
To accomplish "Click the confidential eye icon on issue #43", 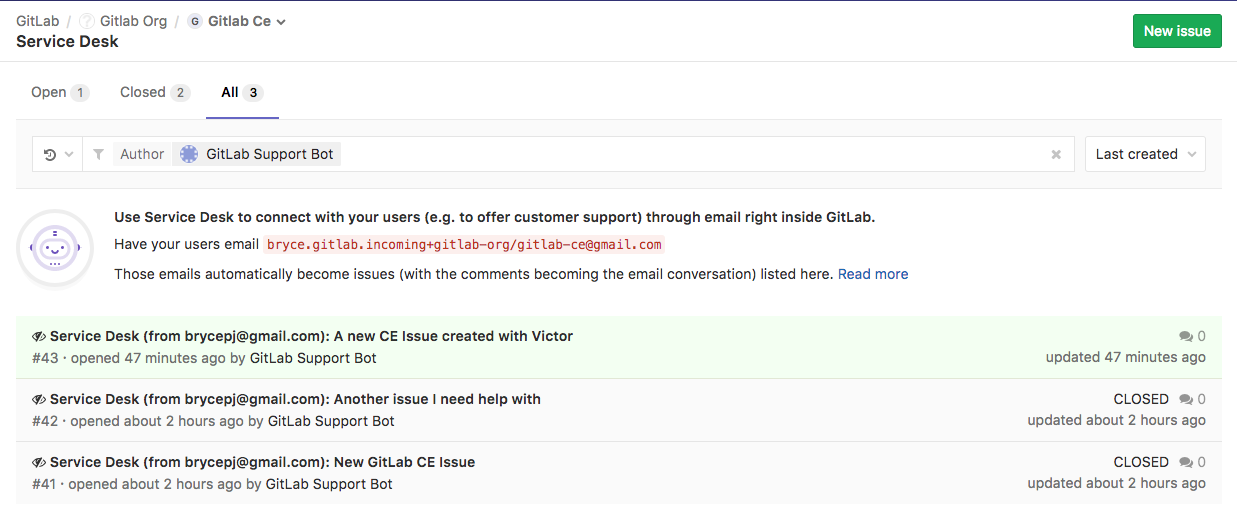I will pyautogui.click(x=39, y=337).
